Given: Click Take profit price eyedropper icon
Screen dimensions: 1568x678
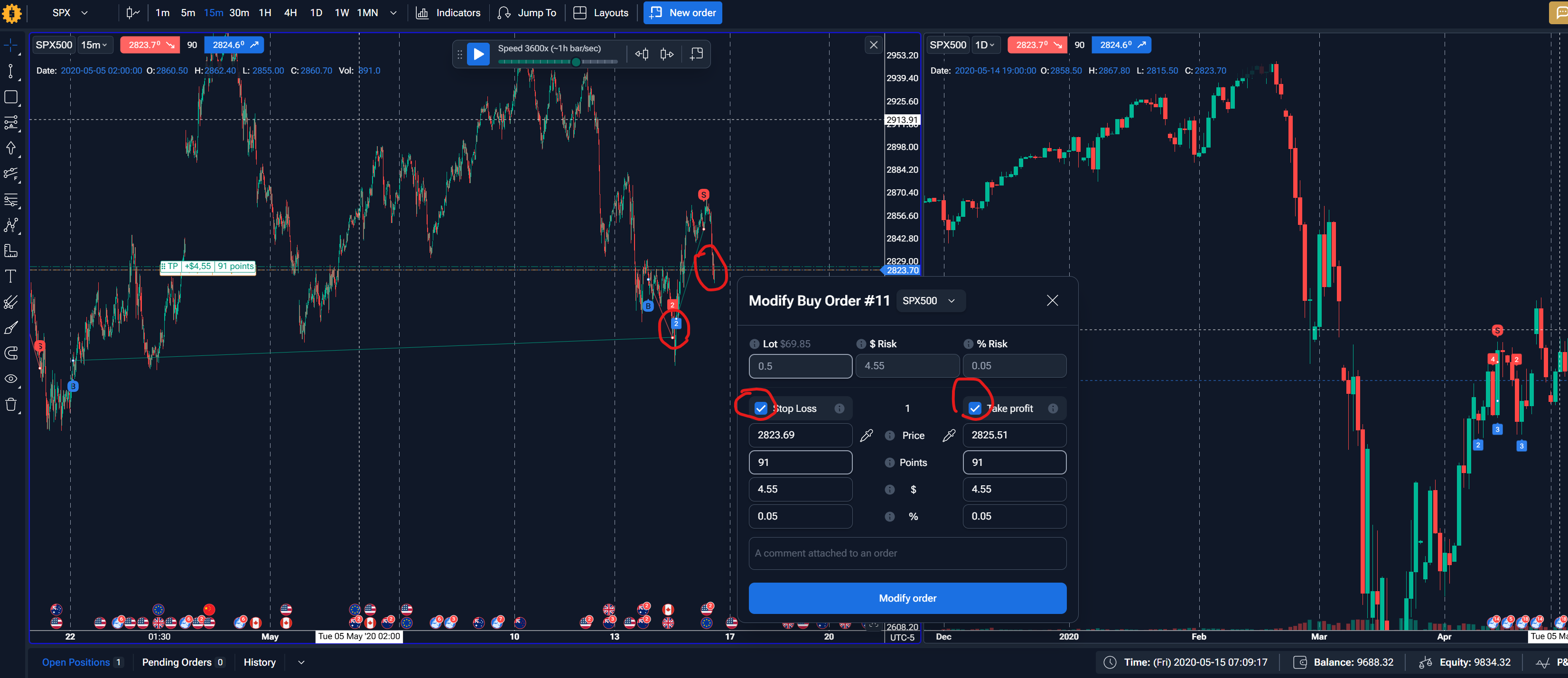Looking at the screenshot, I should coord(948,435).
